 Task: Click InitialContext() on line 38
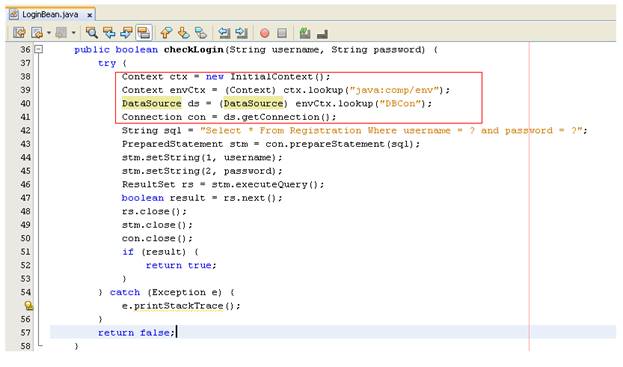coord(277,76)
